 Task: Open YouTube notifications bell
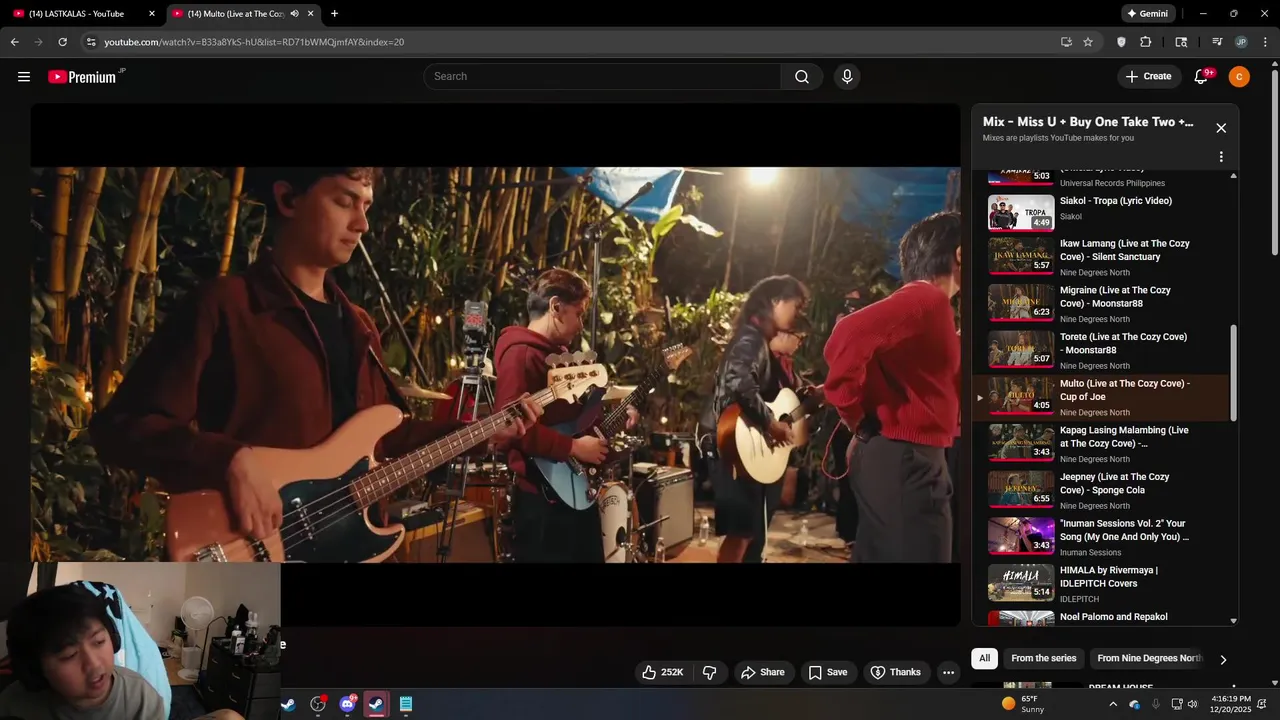(1202, 77)
